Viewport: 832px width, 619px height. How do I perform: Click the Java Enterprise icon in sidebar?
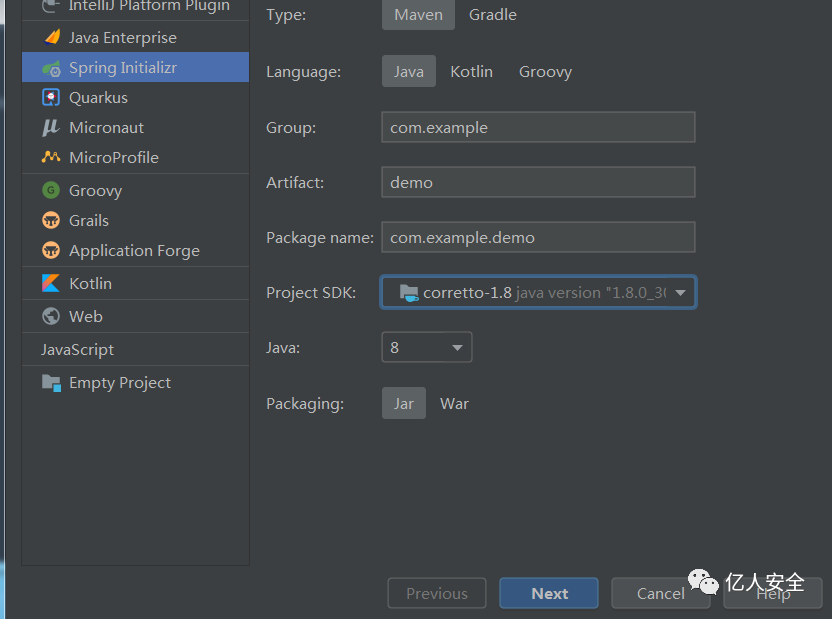(51, 38)
